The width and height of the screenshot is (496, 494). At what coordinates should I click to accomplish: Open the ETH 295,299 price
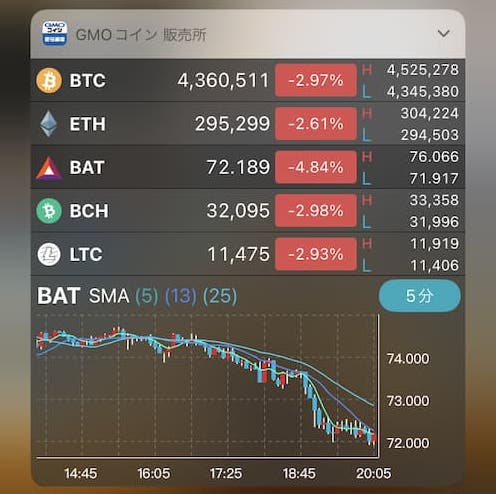click(232, 124)
